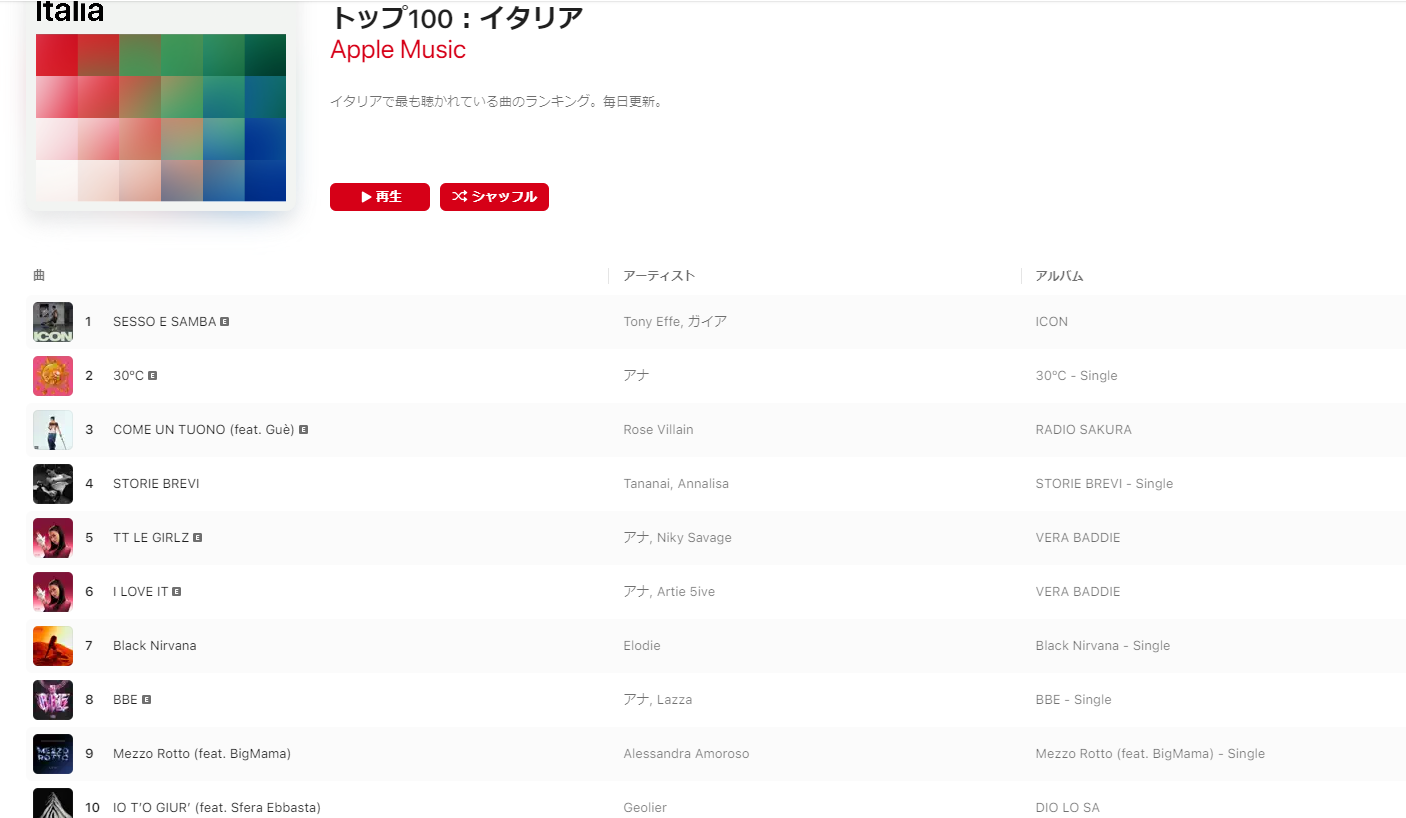This screenshot has height=818, width=1406.
Task: Select the song title Black Nirvana
Action: (x=155, y=646)
